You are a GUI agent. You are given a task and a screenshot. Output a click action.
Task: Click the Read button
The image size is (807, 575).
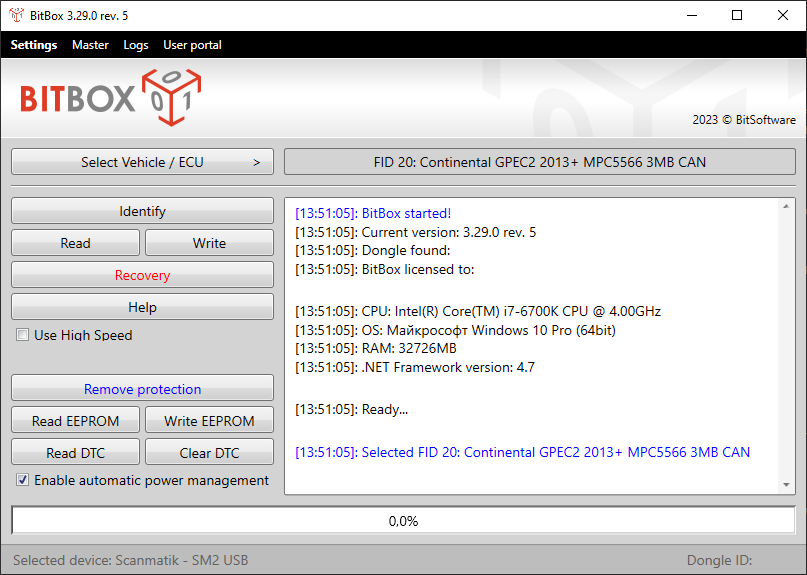(x=76, y=243)
